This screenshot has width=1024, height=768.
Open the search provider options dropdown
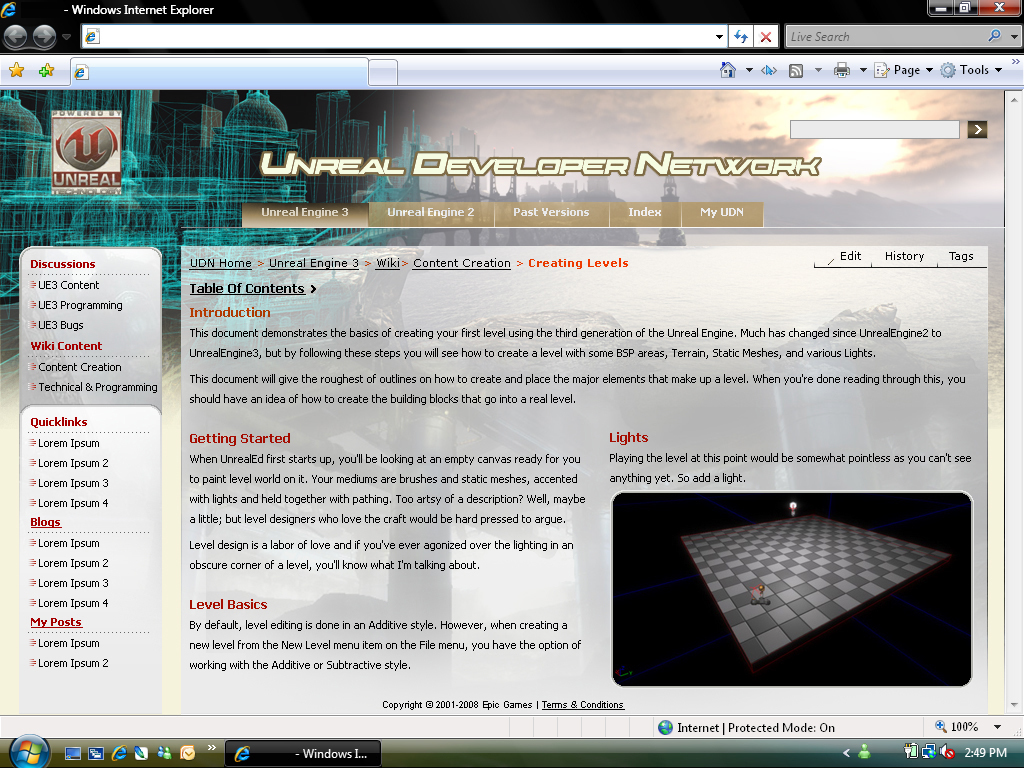(x=1014, y=37)
